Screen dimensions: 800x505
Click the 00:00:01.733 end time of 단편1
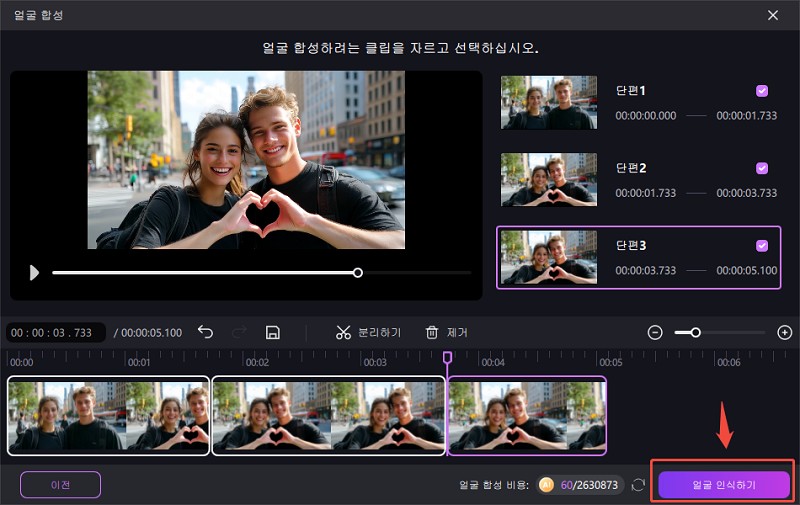[x=746, y=116]
